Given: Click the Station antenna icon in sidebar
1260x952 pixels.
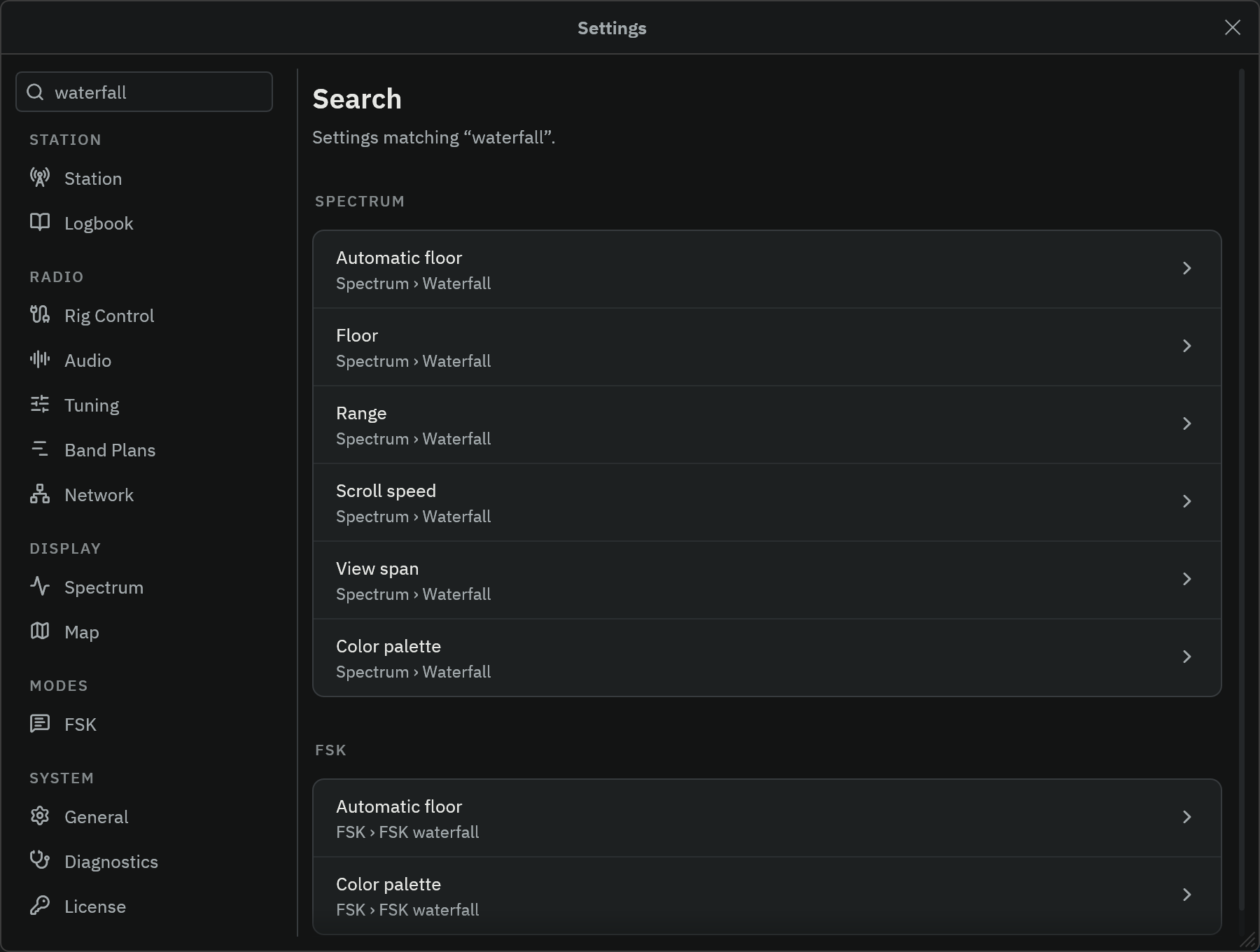Looking at the screenshot, I should pos(40,178).
